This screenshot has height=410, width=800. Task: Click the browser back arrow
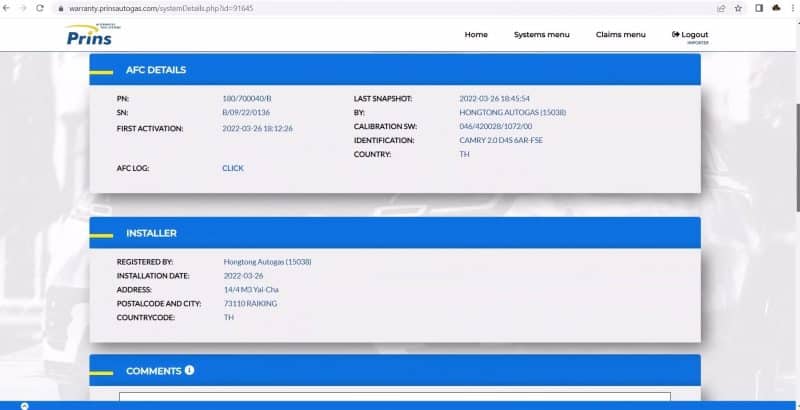coord(7,8)
